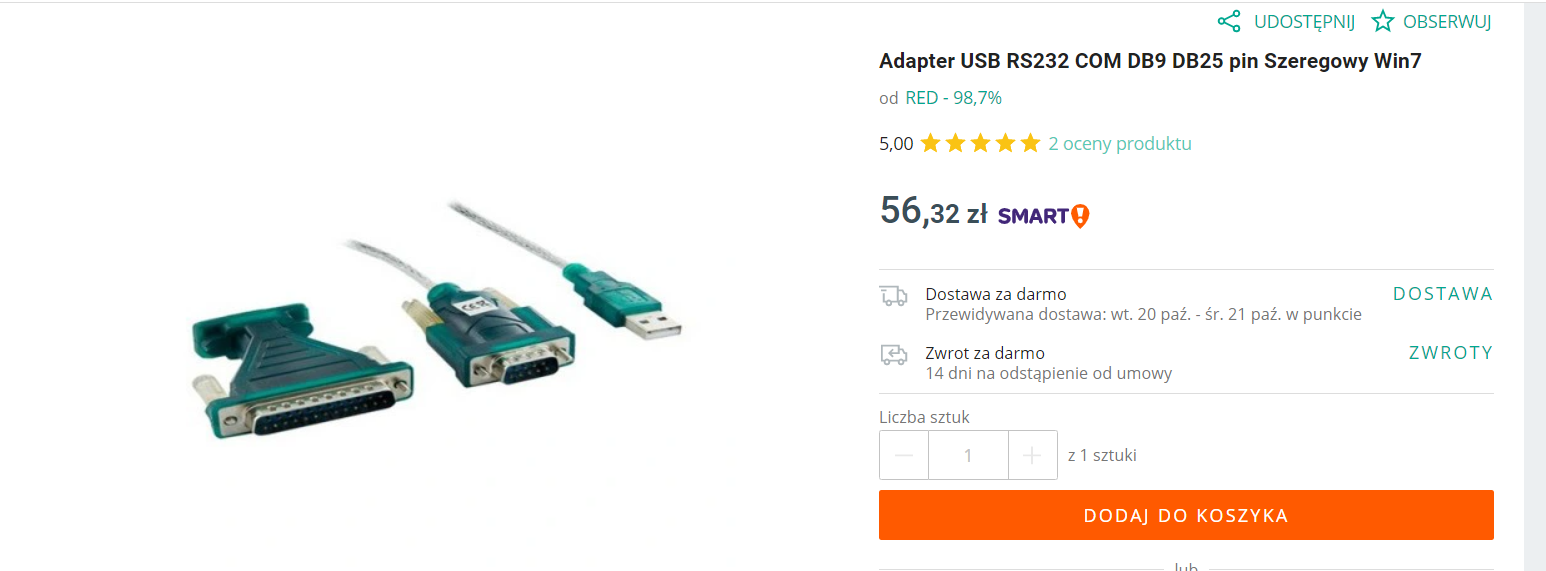
Task: Click the OBSERWUJ watch label
Action: point(1447,21)
